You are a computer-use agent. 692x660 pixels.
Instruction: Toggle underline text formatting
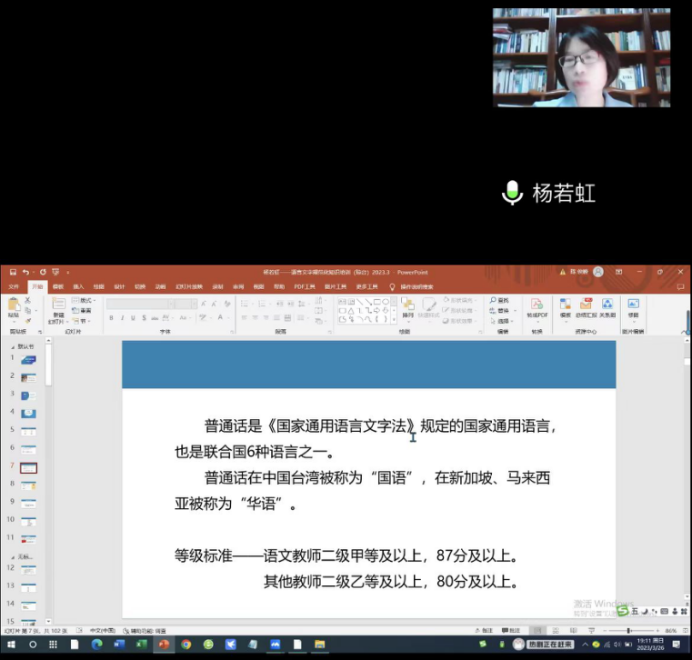click(133, 318)
